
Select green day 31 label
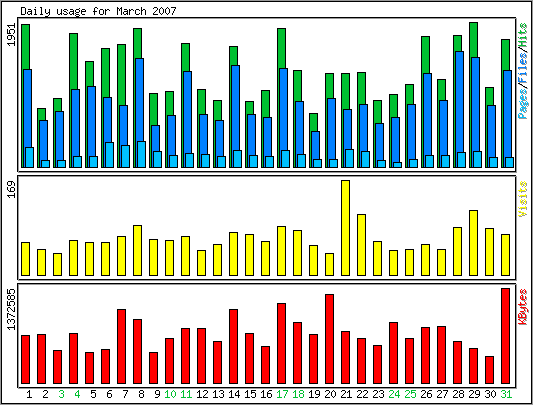tap(506, 394)
